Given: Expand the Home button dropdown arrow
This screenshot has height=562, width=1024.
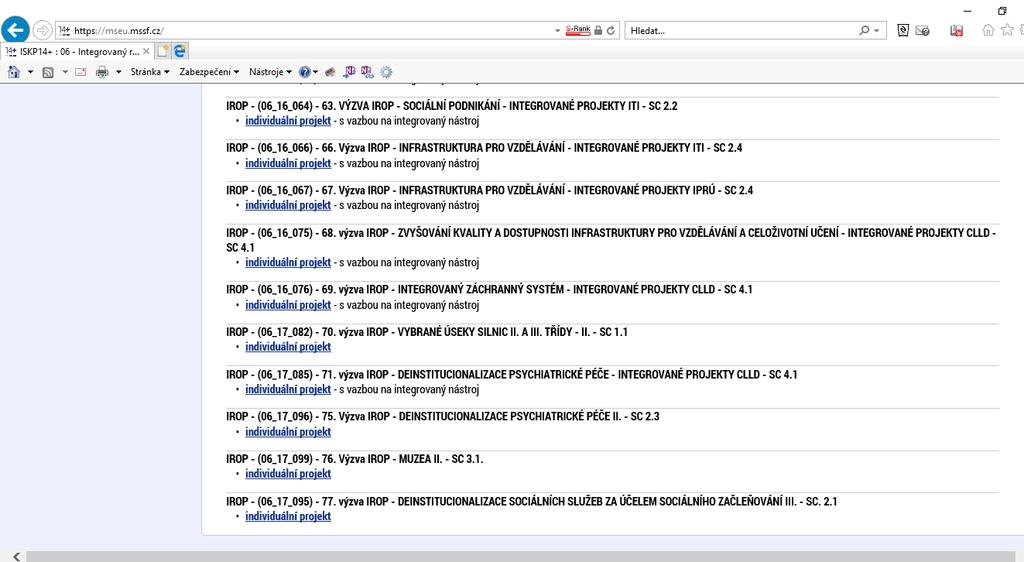Looking at the screenshot, I should pos(30,72).
